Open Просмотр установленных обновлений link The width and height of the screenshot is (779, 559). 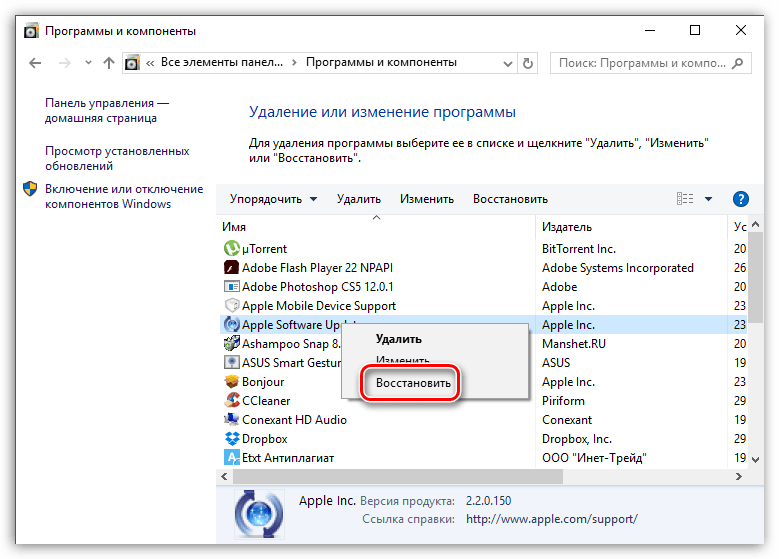(x=117, y=159)
